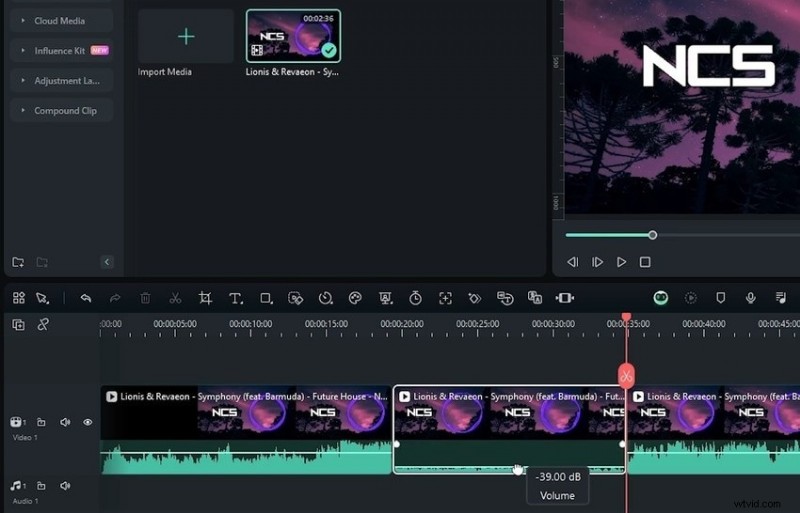800x513 pixels.
Task: Hide the Video 1 track with eye icon
Action: (88, 422)
